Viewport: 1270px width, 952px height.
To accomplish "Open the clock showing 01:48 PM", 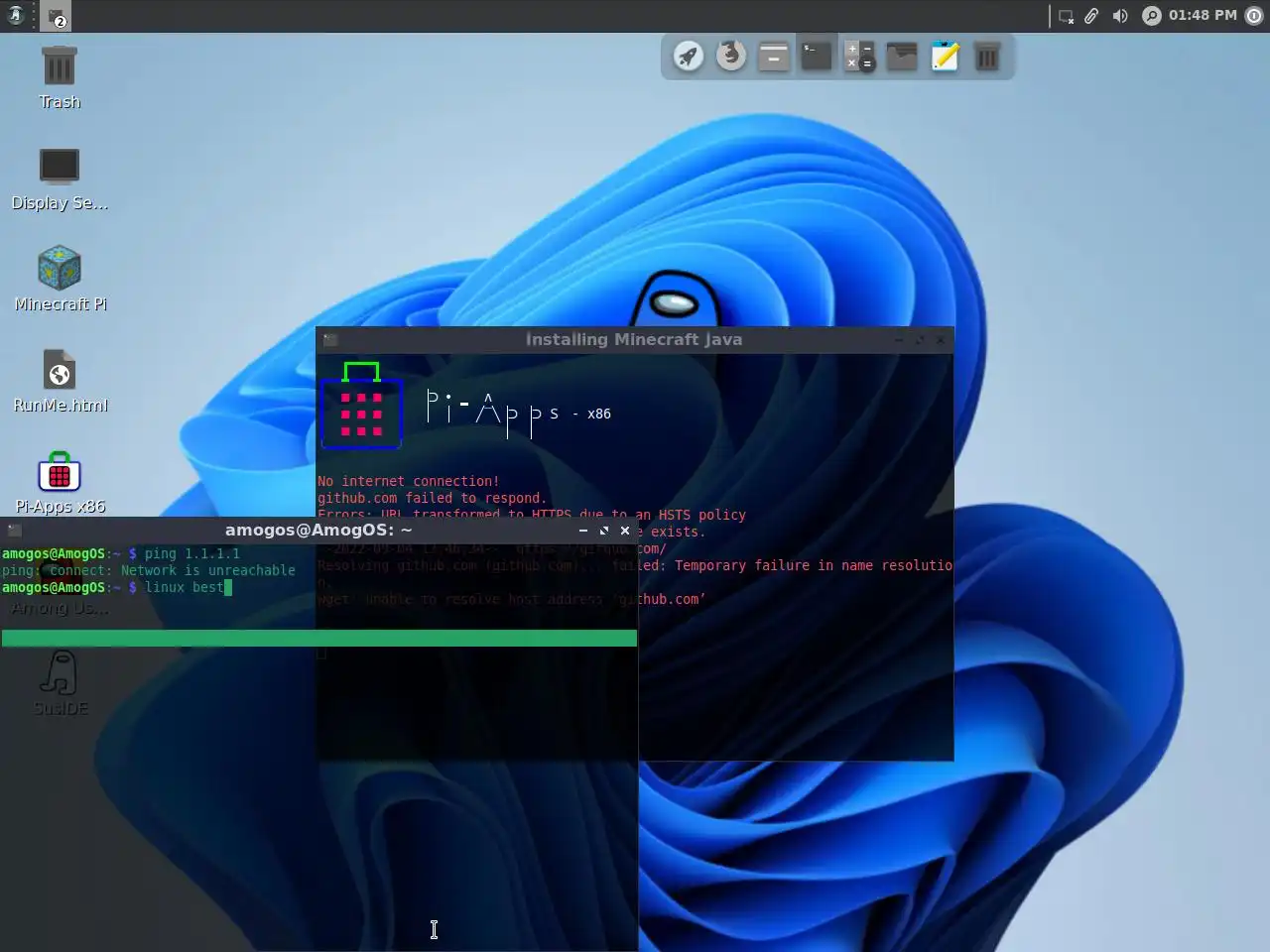I will click(x=1203, y=16).
